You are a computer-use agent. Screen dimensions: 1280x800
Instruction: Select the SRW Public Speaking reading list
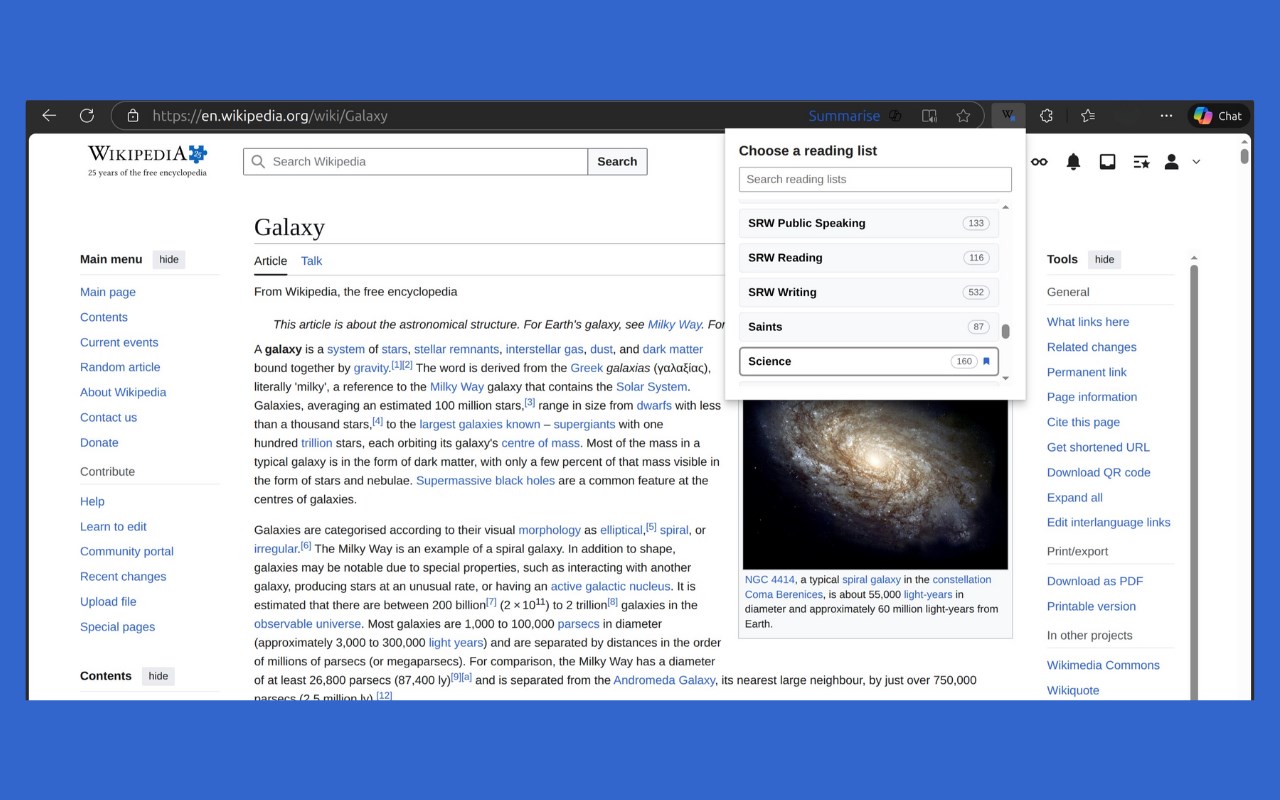[x=868, y=223]
